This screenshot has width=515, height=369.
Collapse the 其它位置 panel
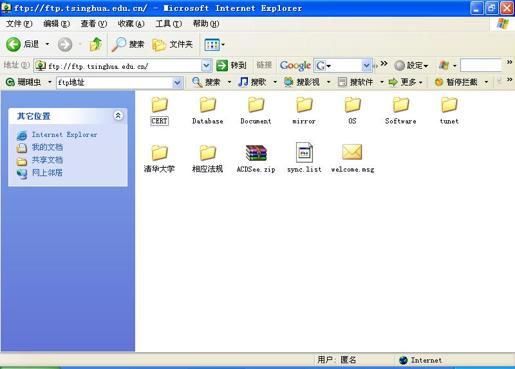(118, 116)
